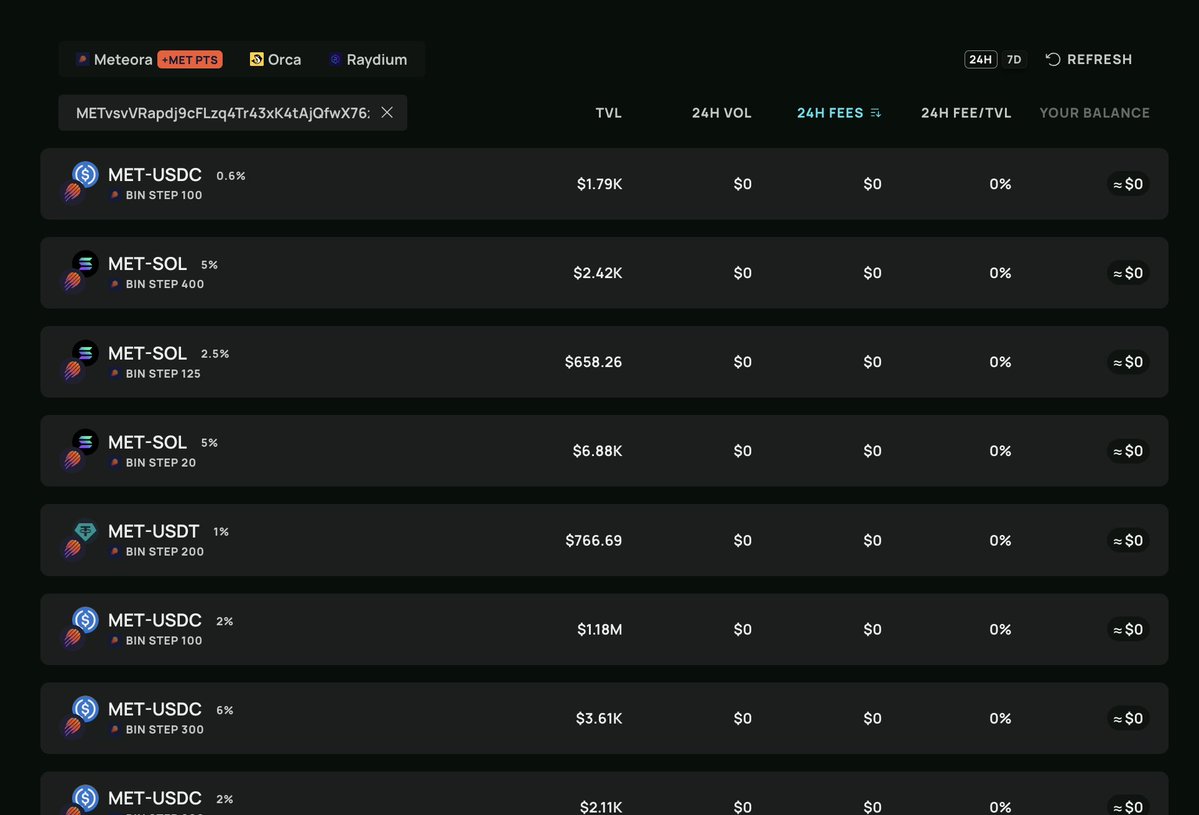Click the +MET PTS badge

pyautogui.click(x=190, y=60)
